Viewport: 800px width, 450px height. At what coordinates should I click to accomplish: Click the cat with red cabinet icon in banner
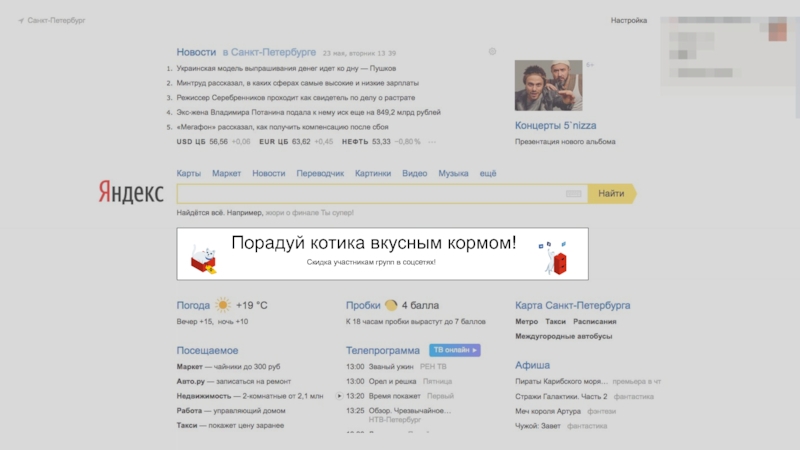554,258
